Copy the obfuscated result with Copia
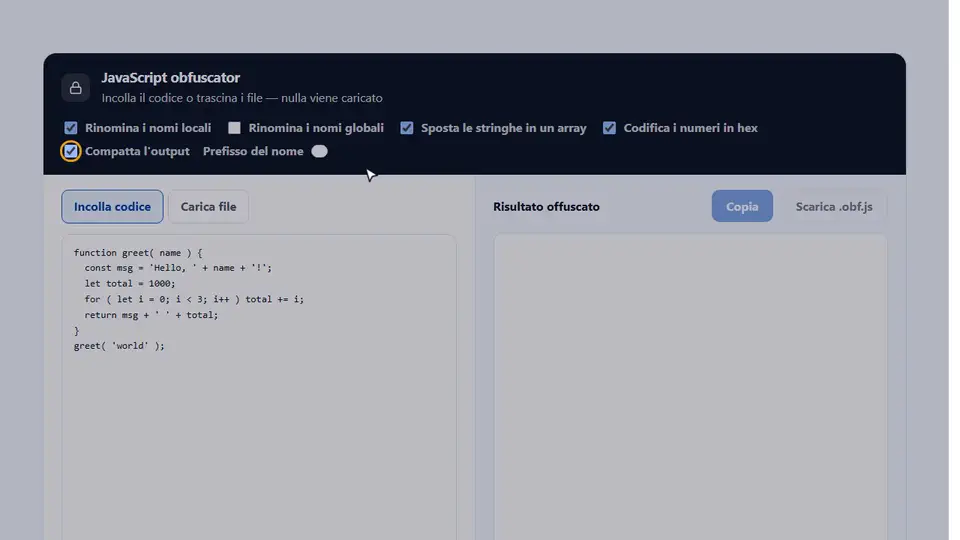Image resolution: width=960 pixels, height=540 pixels. click(742, 206)
